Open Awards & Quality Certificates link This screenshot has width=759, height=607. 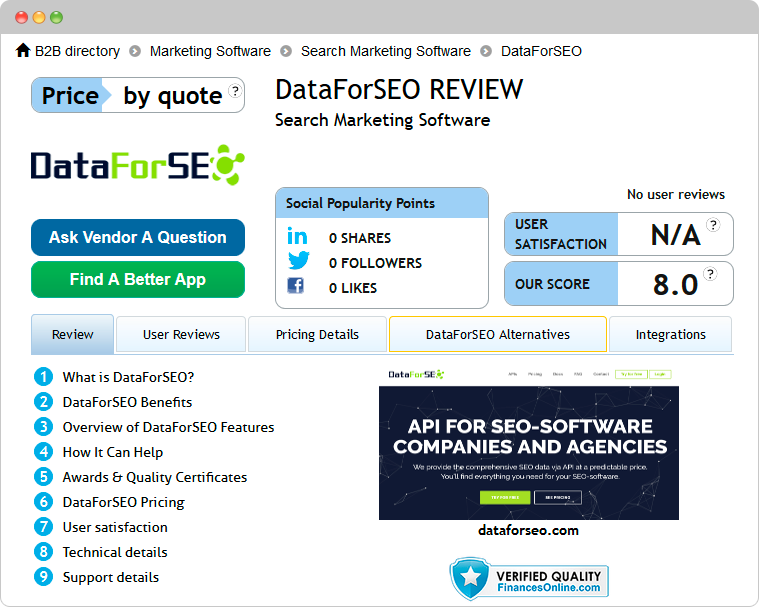[x=155, y=477]
